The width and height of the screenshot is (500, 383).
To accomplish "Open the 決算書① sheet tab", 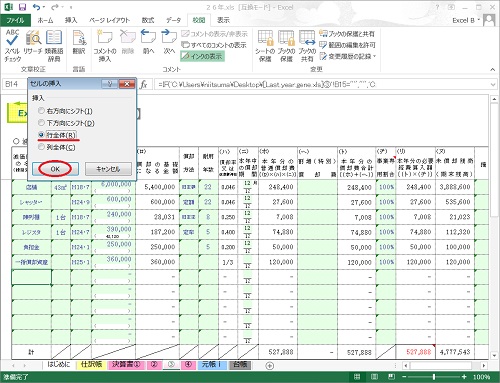I will point(126,365).
